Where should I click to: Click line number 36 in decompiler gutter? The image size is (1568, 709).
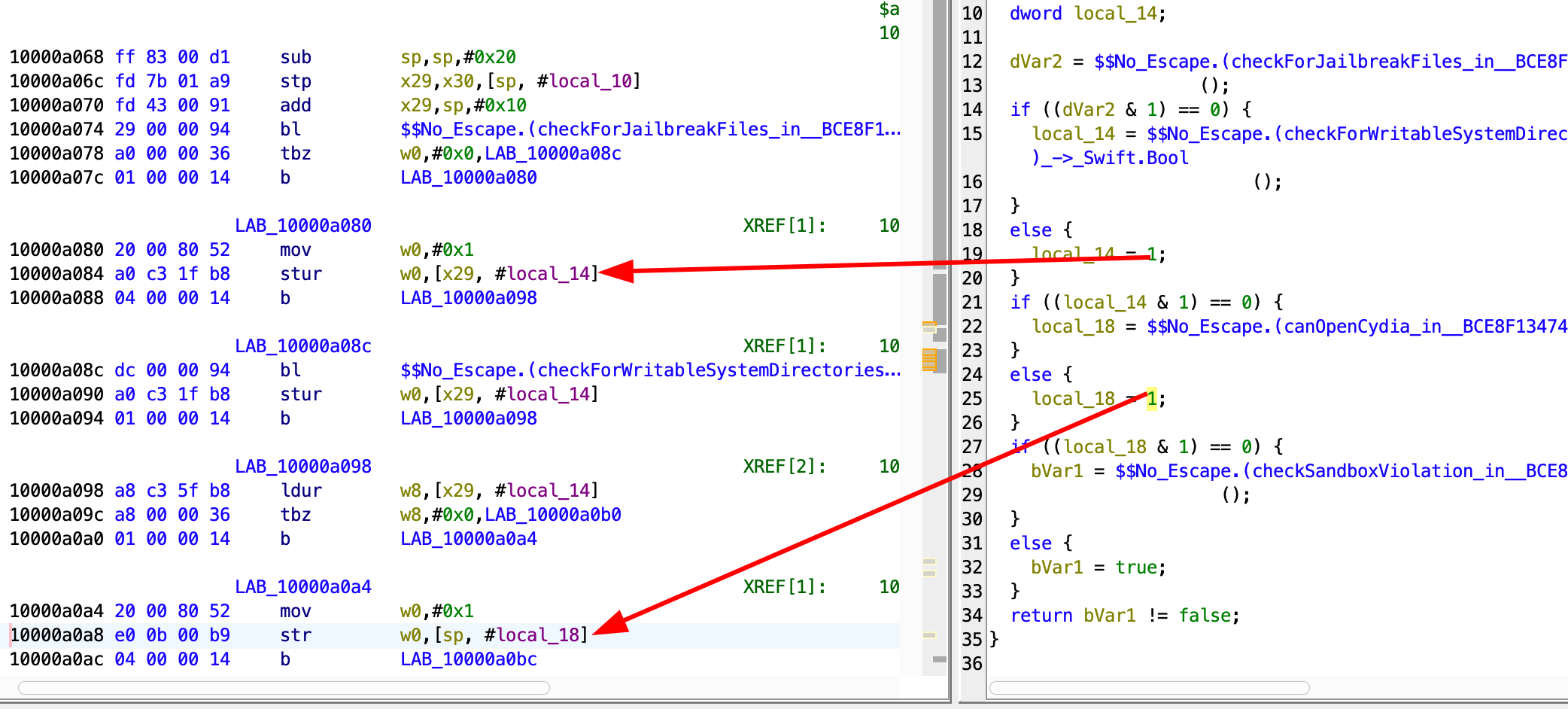tap(972, 664)
